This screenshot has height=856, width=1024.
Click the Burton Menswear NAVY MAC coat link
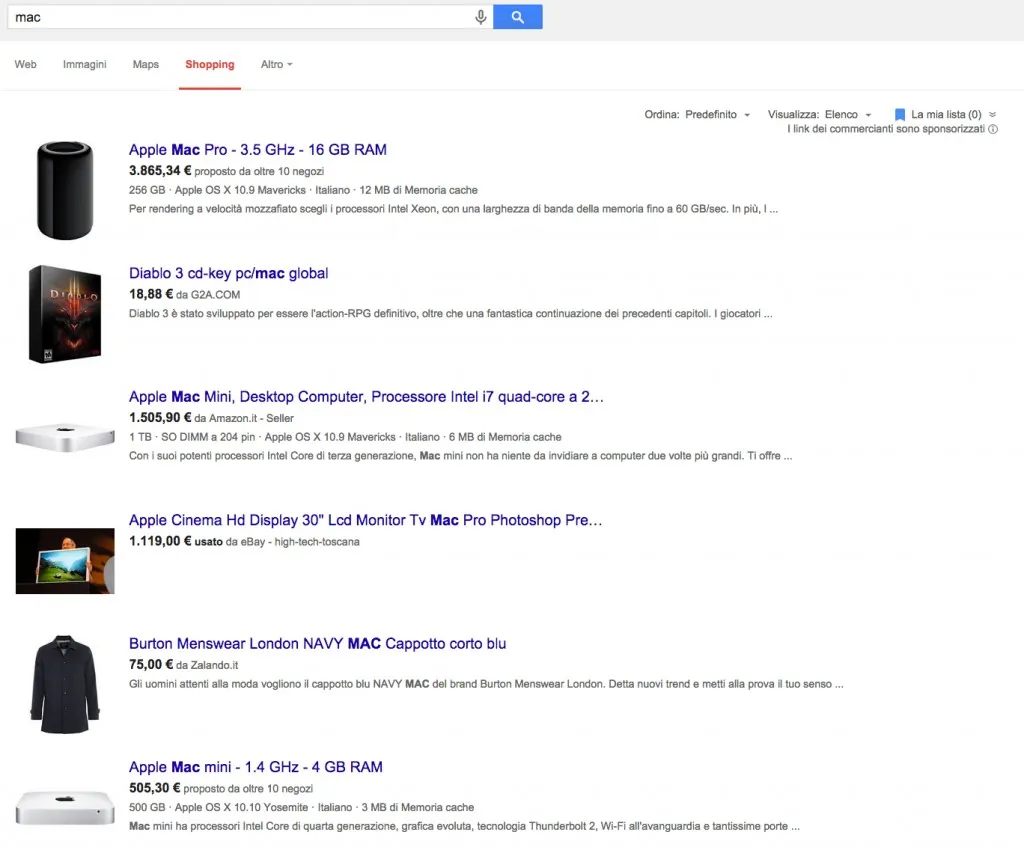click(x=316, y=643)
